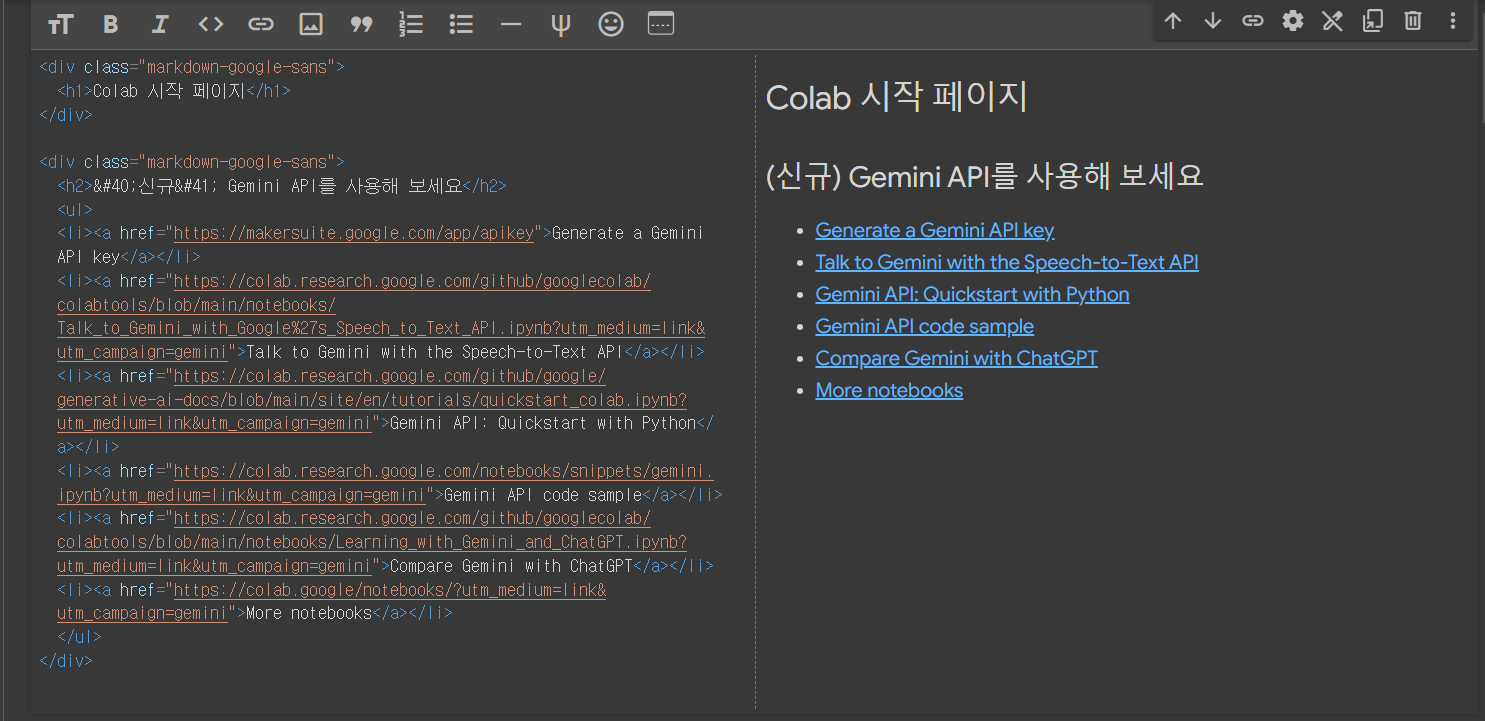This screenshot has width=1485, height=721.
Task: Insert LaTeX equation psi icon
Action: (561, 24)
